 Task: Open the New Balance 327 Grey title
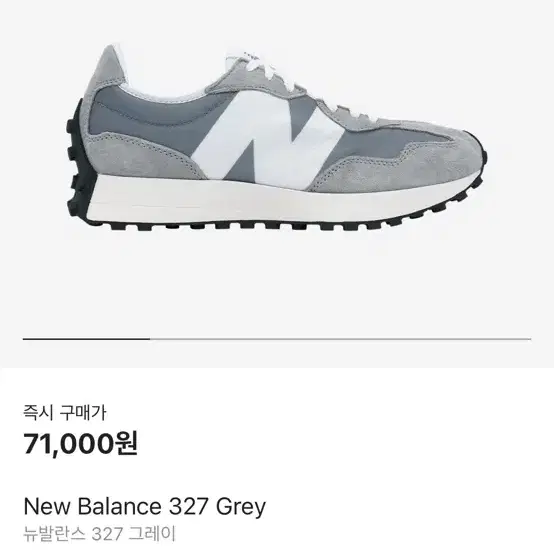[145, 506]
